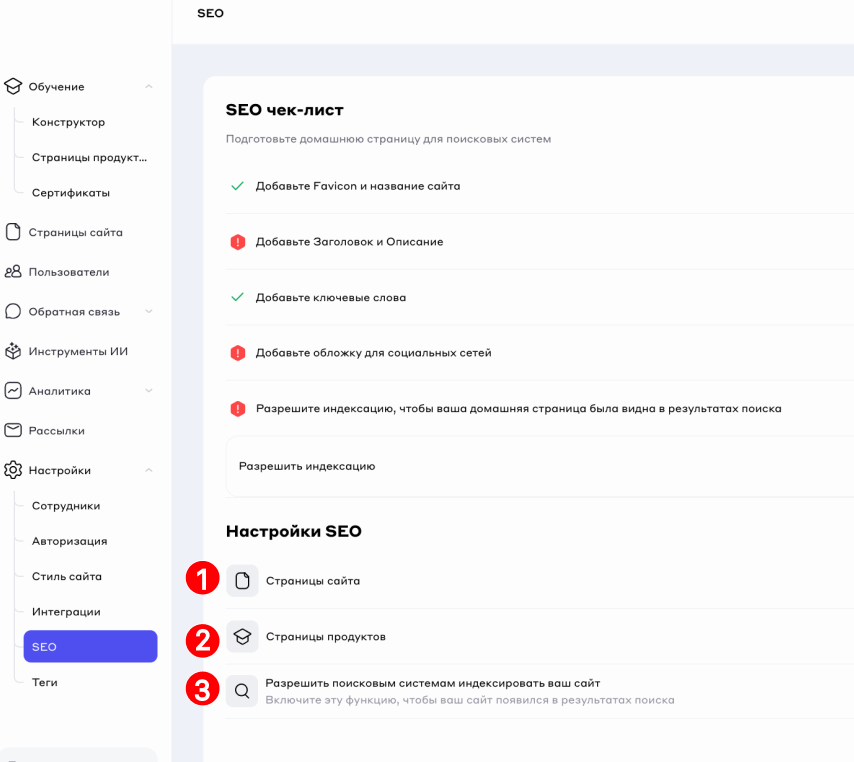Expand the Обратная связь chevron
Screen dimensions: 854x762
tap(149, 312)
